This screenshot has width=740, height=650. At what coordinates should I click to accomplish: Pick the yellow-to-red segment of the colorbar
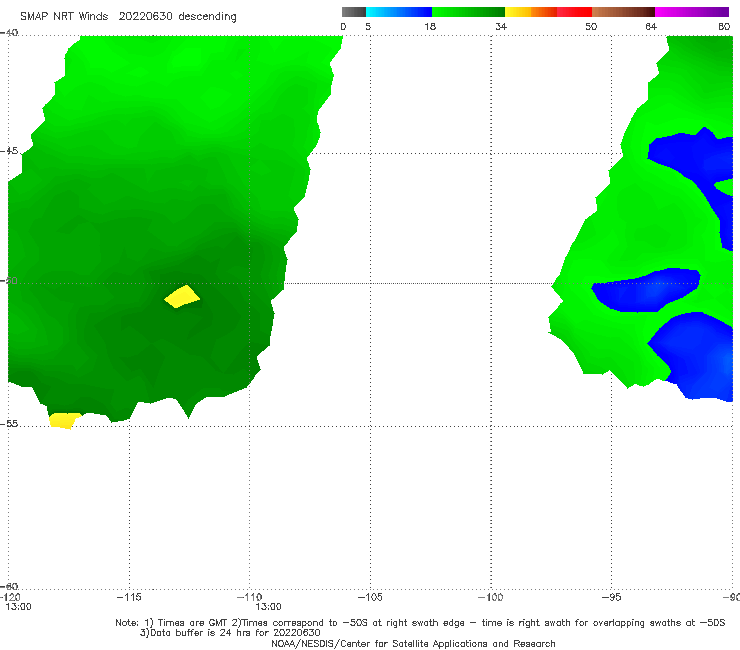[x=548, y=12]
